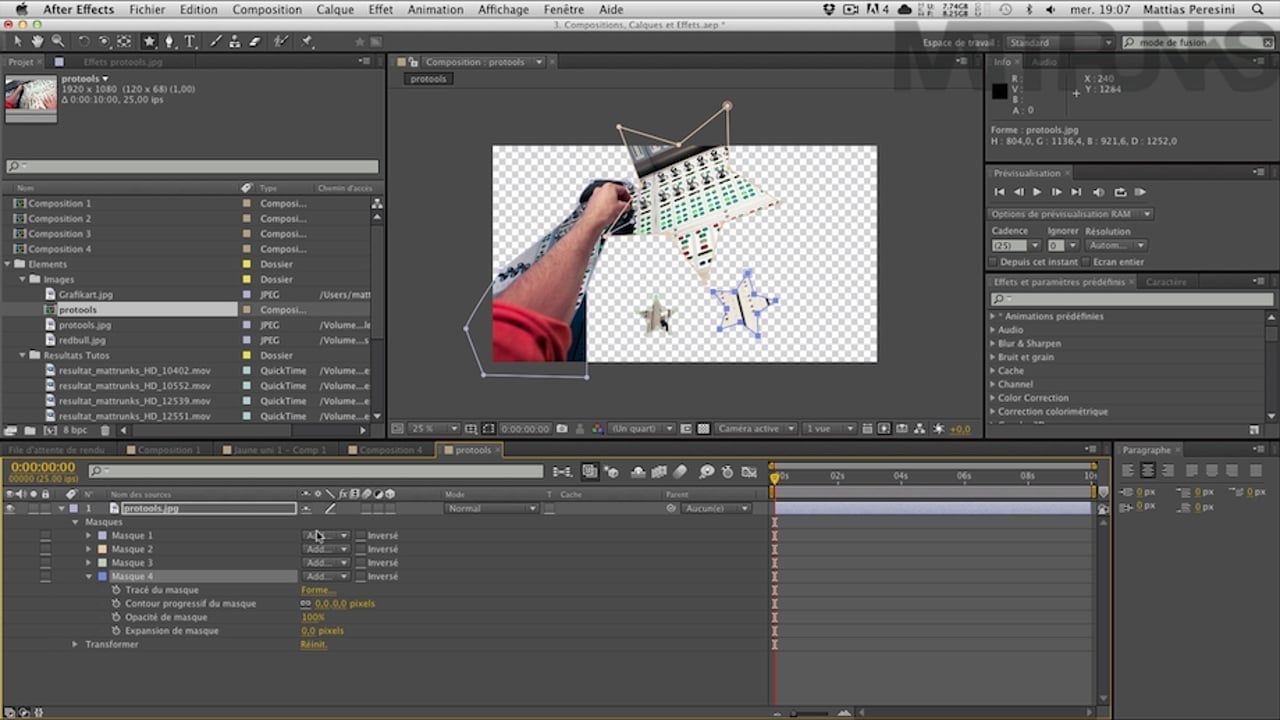This screenshot has height=720, width=1280.
Task: Select the Text tool
Action: tap(189, 42)
